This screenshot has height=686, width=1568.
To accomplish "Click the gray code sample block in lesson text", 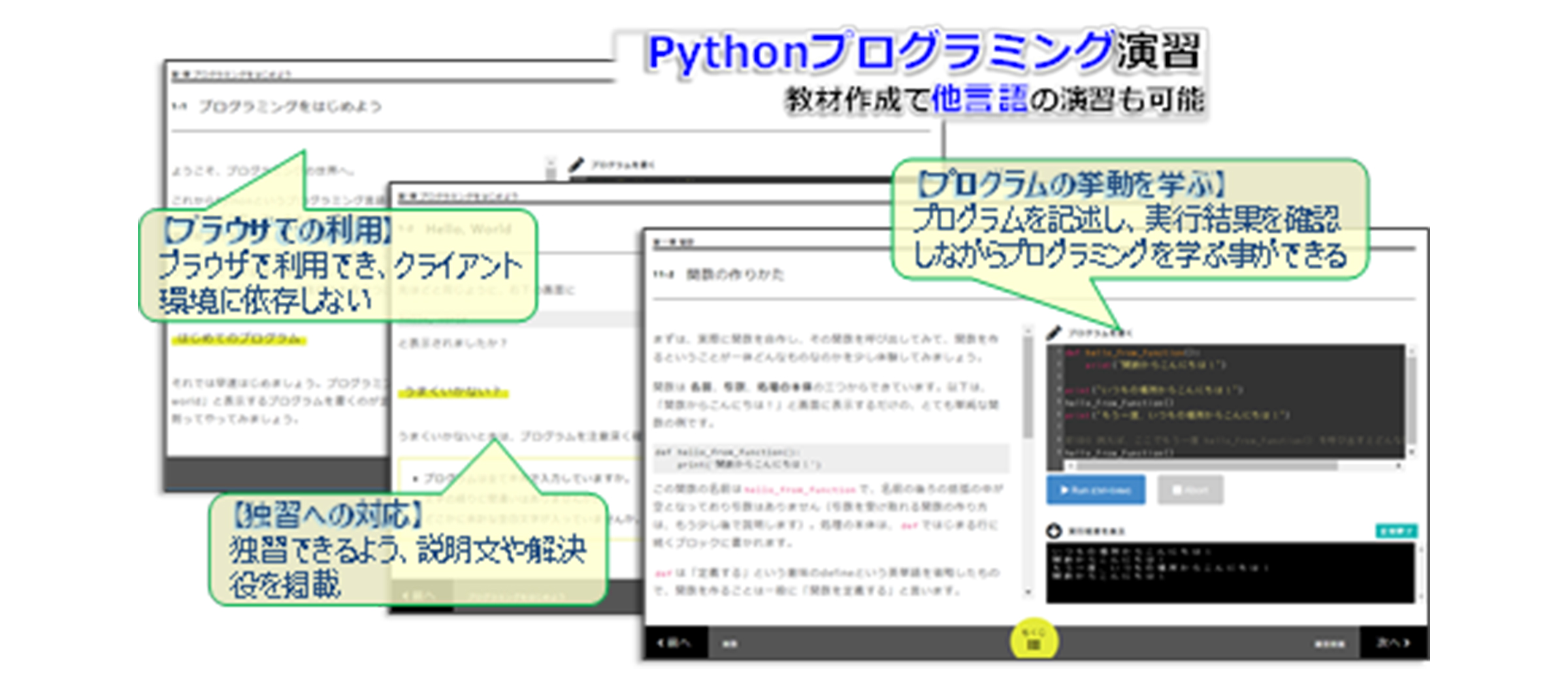I will pos(830,458).
